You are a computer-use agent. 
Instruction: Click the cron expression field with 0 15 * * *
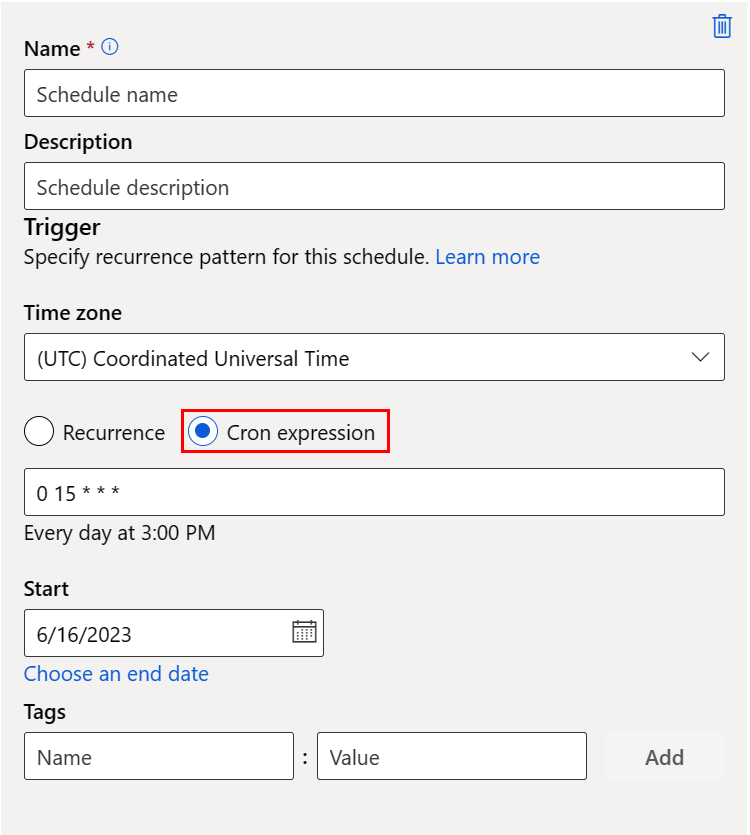(x=374, y=492)
